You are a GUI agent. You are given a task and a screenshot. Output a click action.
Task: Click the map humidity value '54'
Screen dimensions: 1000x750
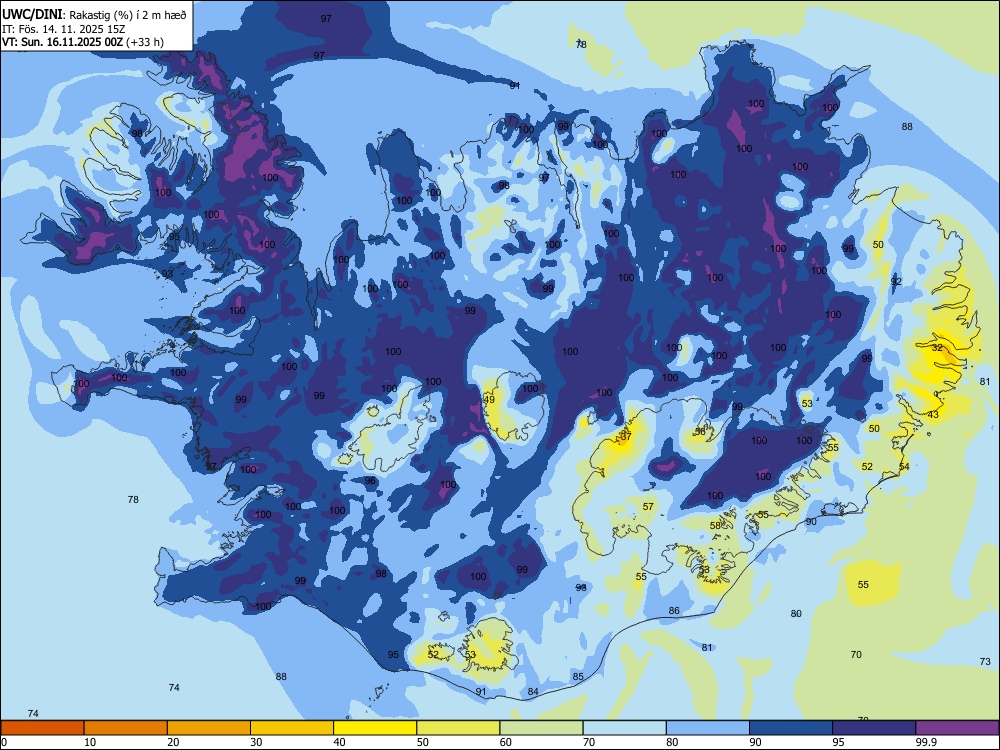tap(904, 467)
